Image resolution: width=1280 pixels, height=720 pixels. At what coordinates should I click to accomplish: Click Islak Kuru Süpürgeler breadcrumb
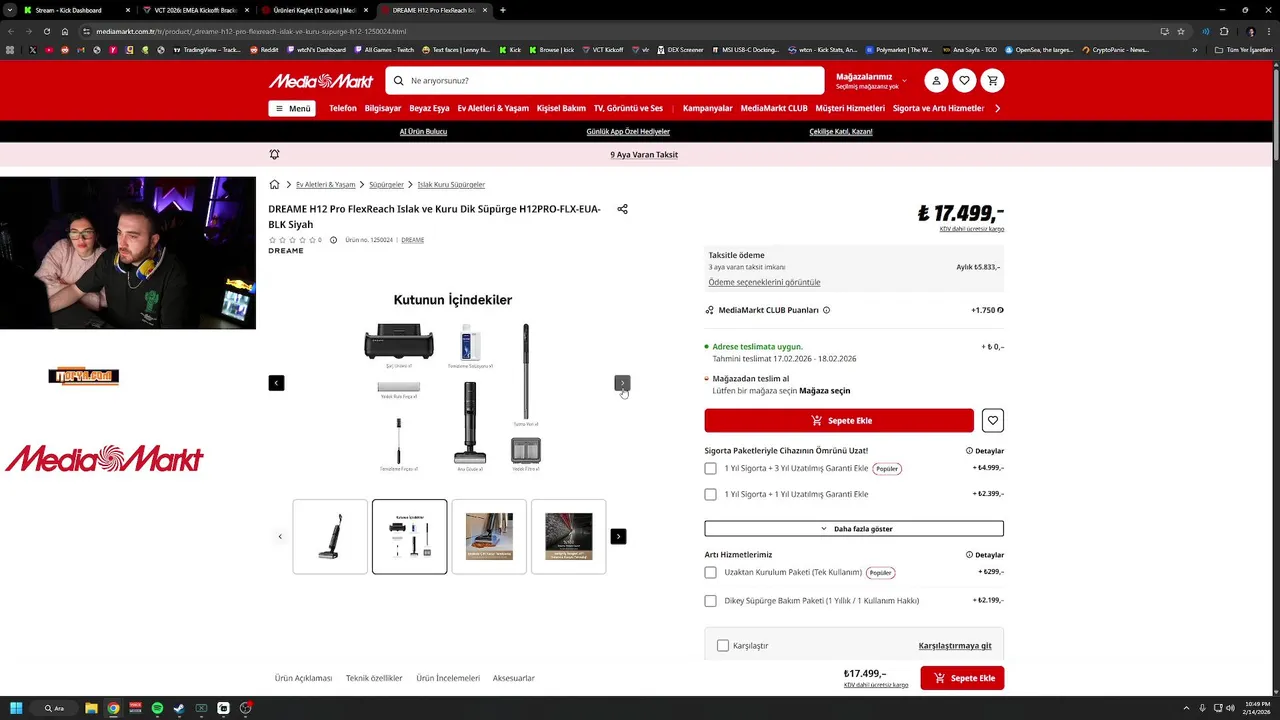click(x=451, y=185)
